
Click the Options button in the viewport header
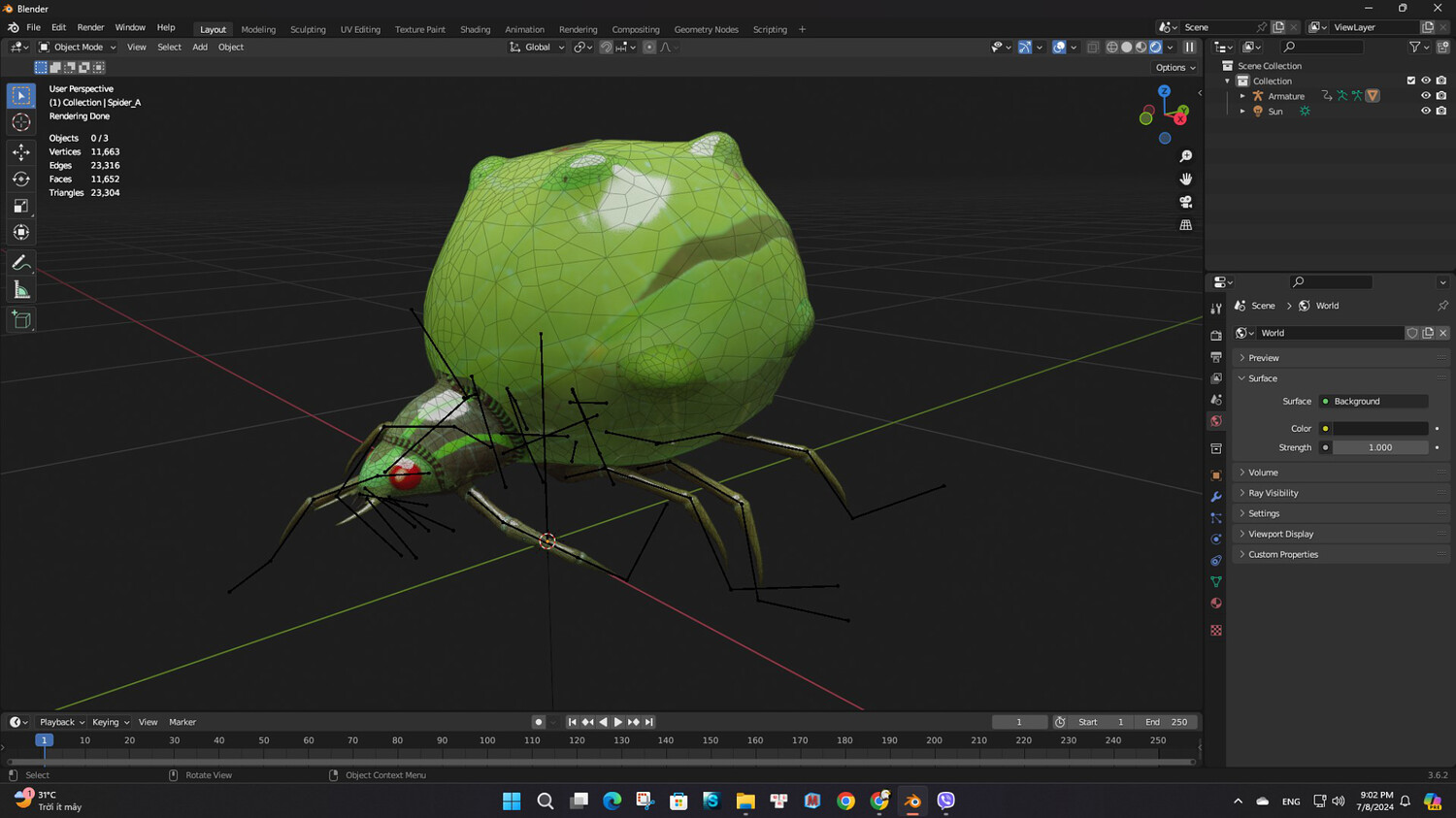coord(1175,68)
